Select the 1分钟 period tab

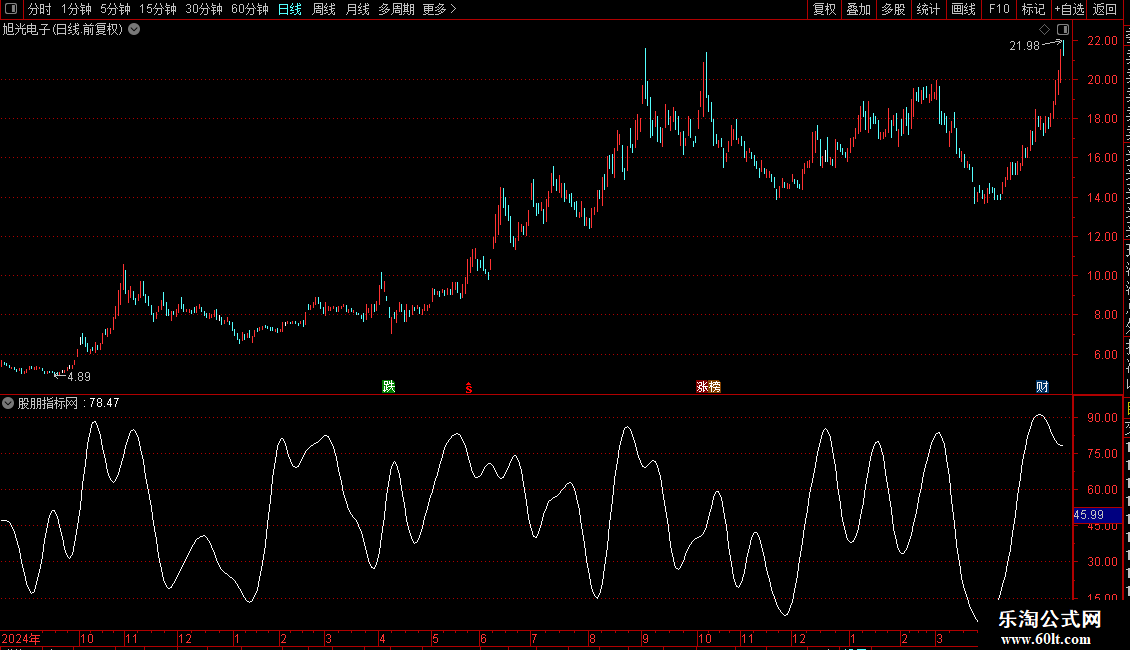coord(76,9)
